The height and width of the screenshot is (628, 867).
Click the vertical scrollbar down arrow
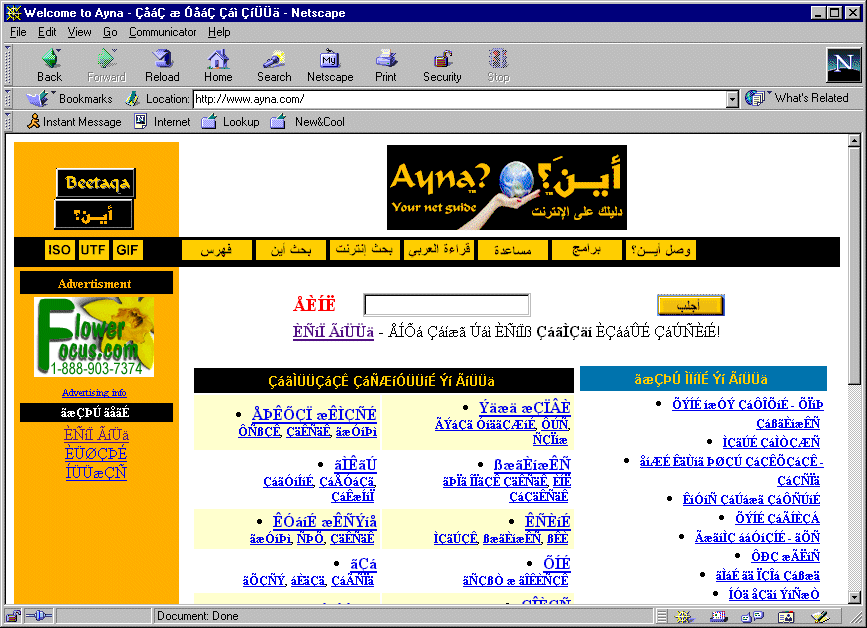click(x=854, y=596)
